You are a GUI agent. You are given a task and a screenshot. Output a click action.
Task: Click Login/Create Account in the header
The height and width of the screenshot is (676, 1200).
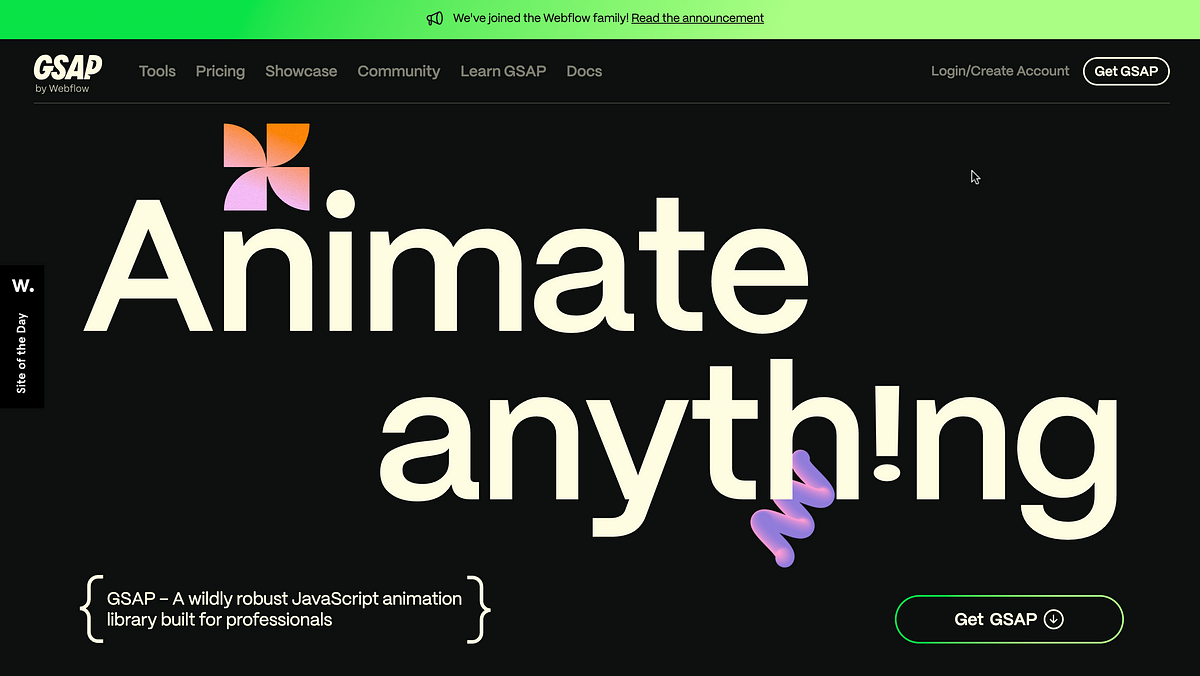coord(999,71)
